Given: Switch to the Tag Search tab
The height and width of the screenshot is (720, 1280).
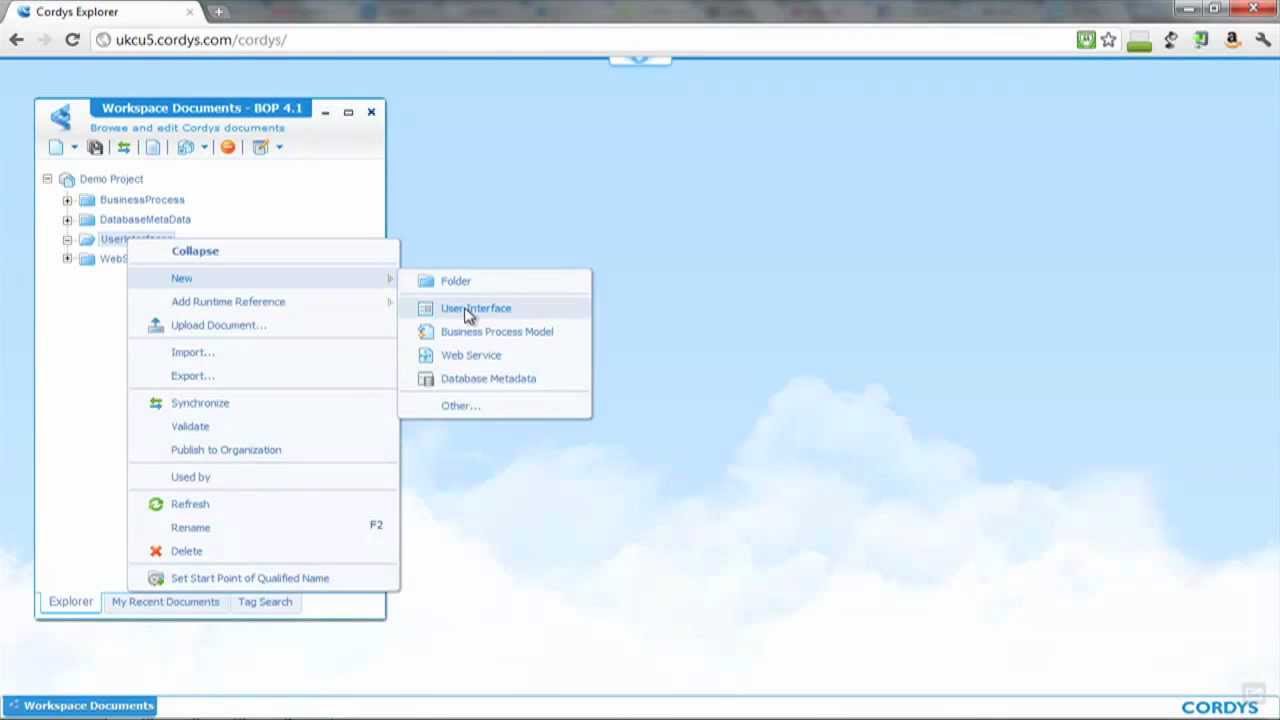Looking at the screenshot, I should coord(265,602).
